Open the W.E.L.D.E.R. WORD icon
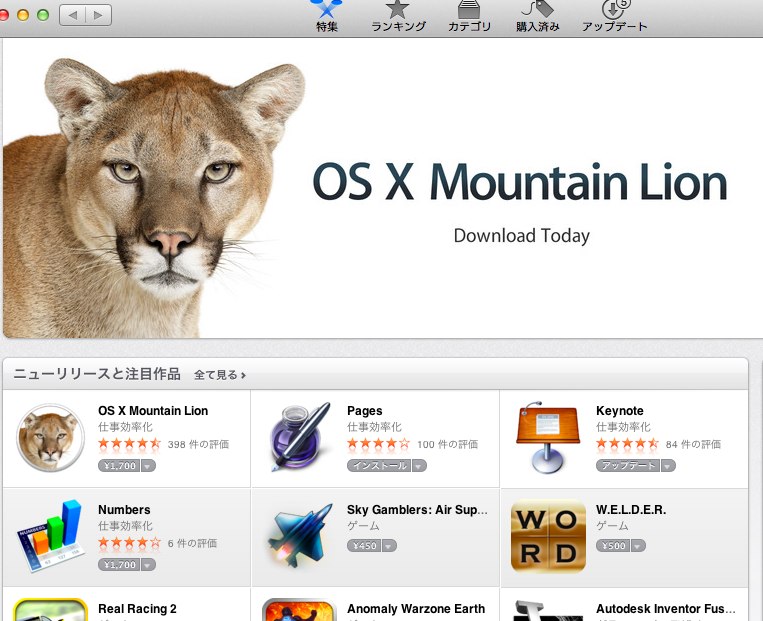This screenshot has width=763, height=621. (x=548, y=536)
